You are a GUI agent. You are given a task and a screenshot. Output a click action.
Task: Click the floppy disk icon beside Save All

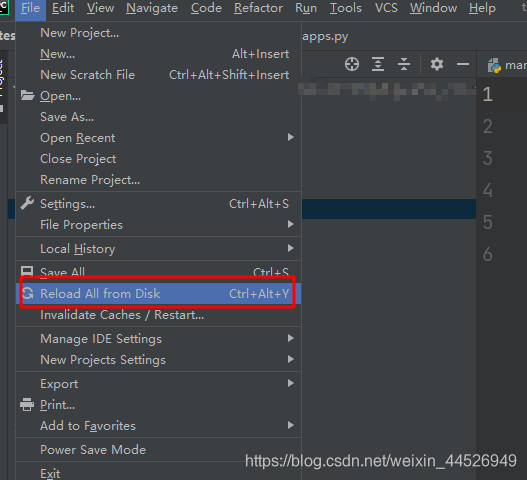point(27,271)
